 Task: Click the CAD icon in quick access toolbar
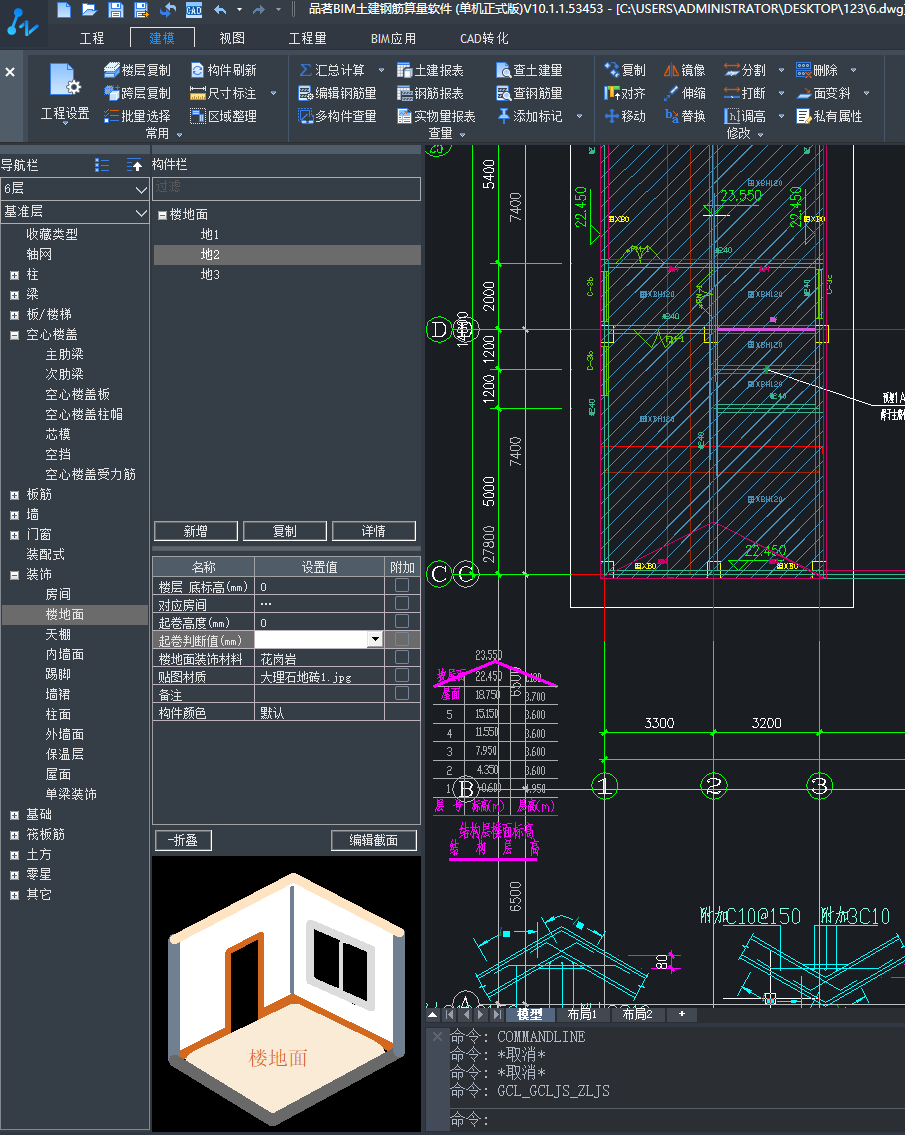coord(194,9)
